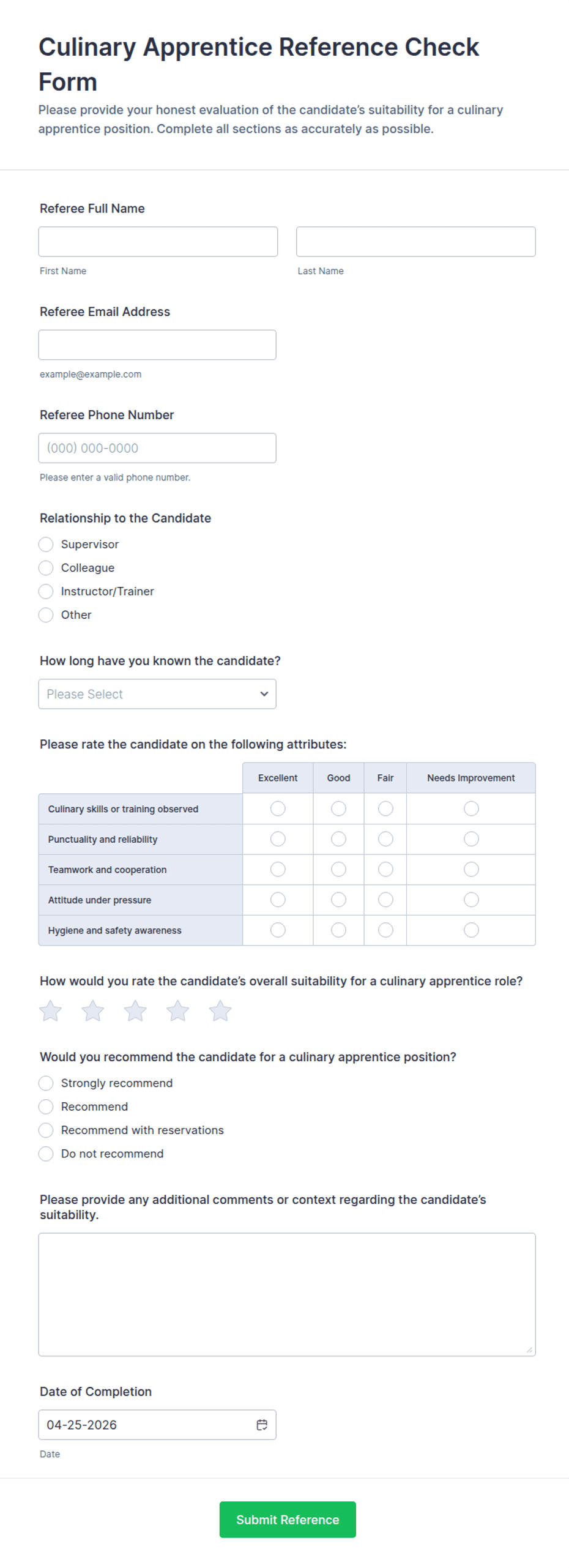
Task: Choose the third rating star
Action: [x=135, y=1010]
